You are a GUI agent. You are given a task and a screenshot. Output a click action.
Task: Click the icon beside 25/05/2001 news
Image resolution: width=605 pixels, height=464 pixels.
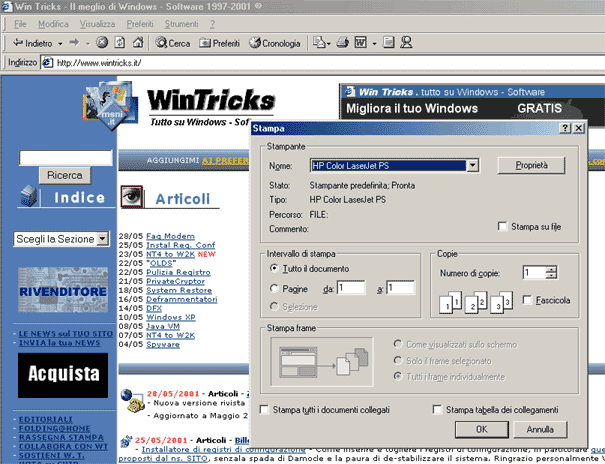(x=126, y=441)
